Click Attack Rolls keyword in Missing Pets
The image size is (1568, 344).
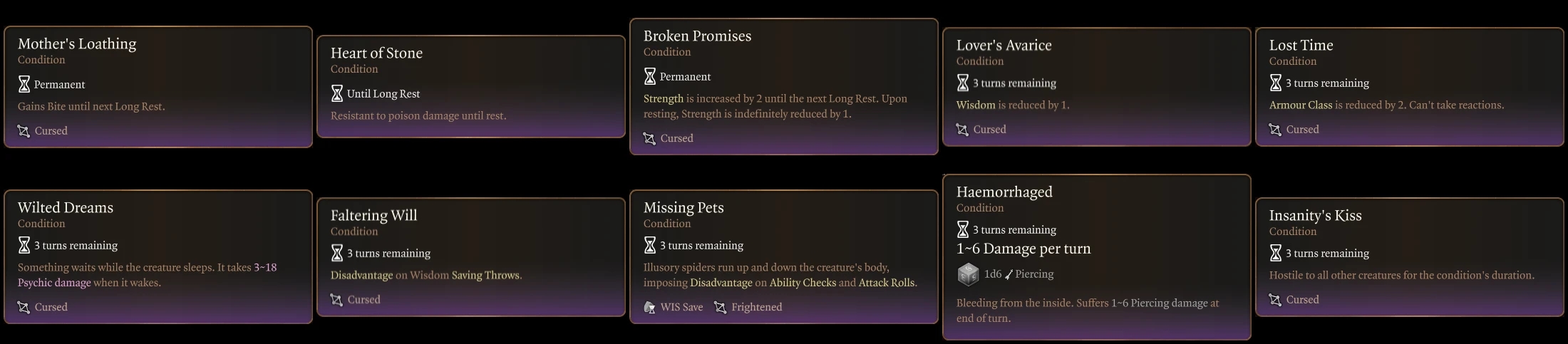[887, 283]
